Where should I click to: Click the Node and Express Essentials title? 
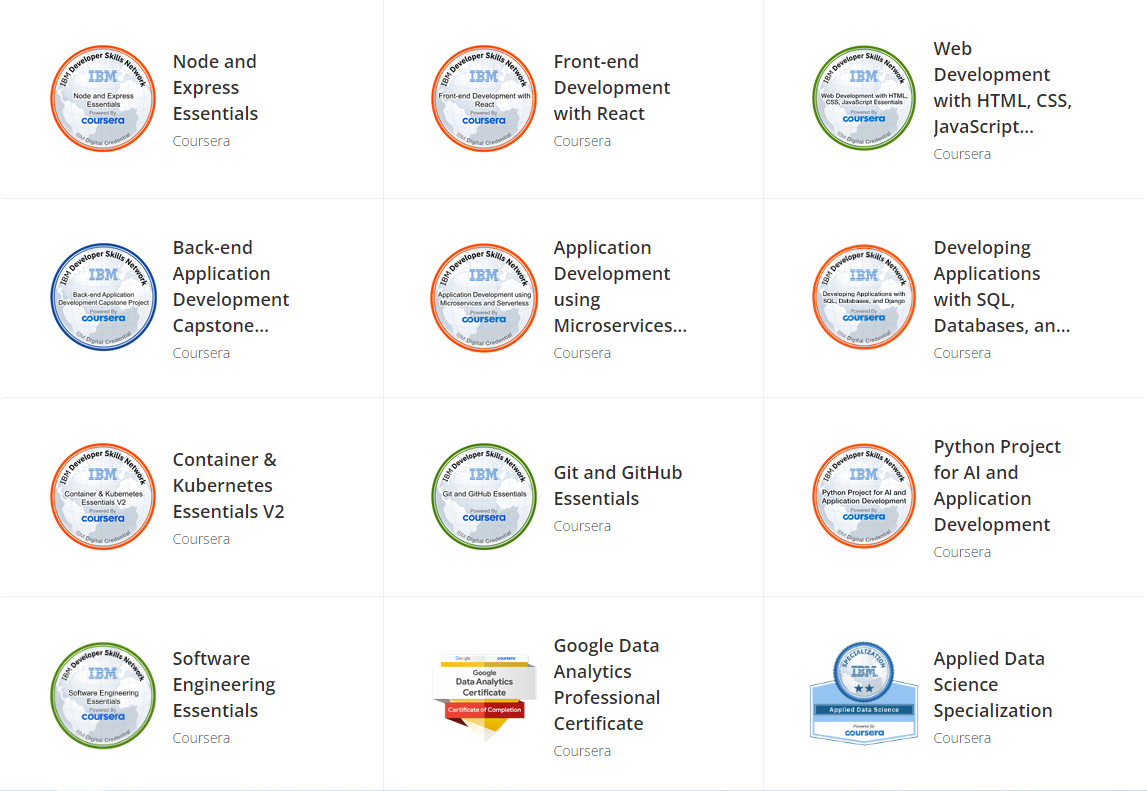(x=215, y=87)
